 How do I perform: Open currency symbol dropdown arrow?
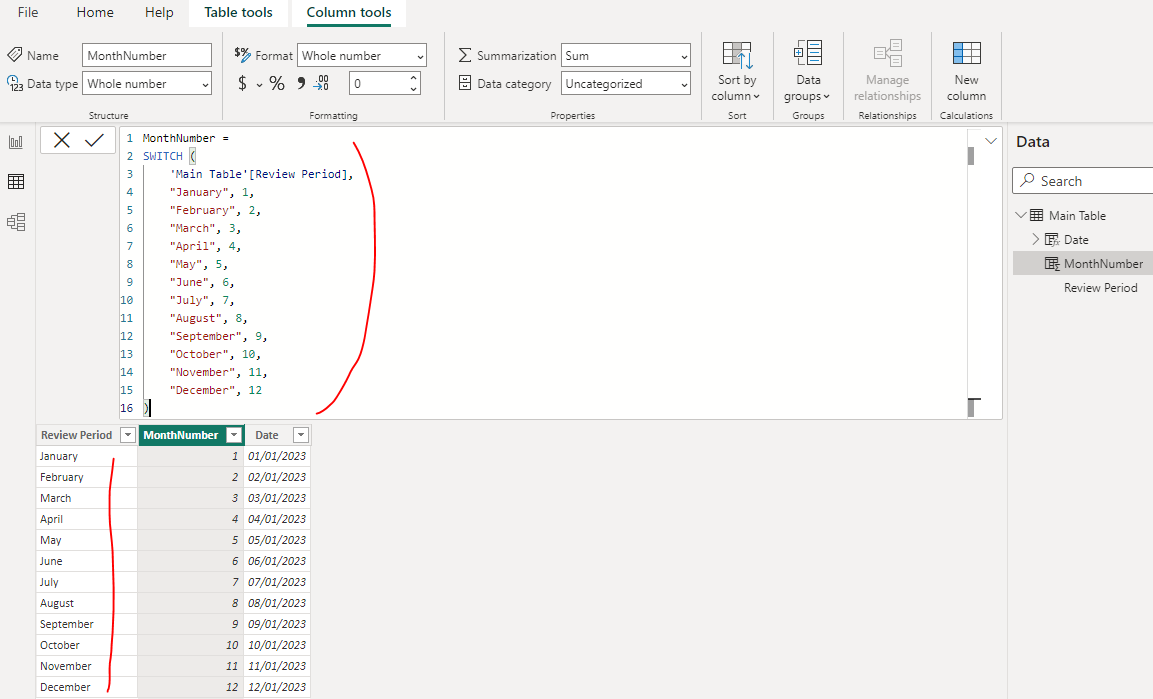point(260,85)
